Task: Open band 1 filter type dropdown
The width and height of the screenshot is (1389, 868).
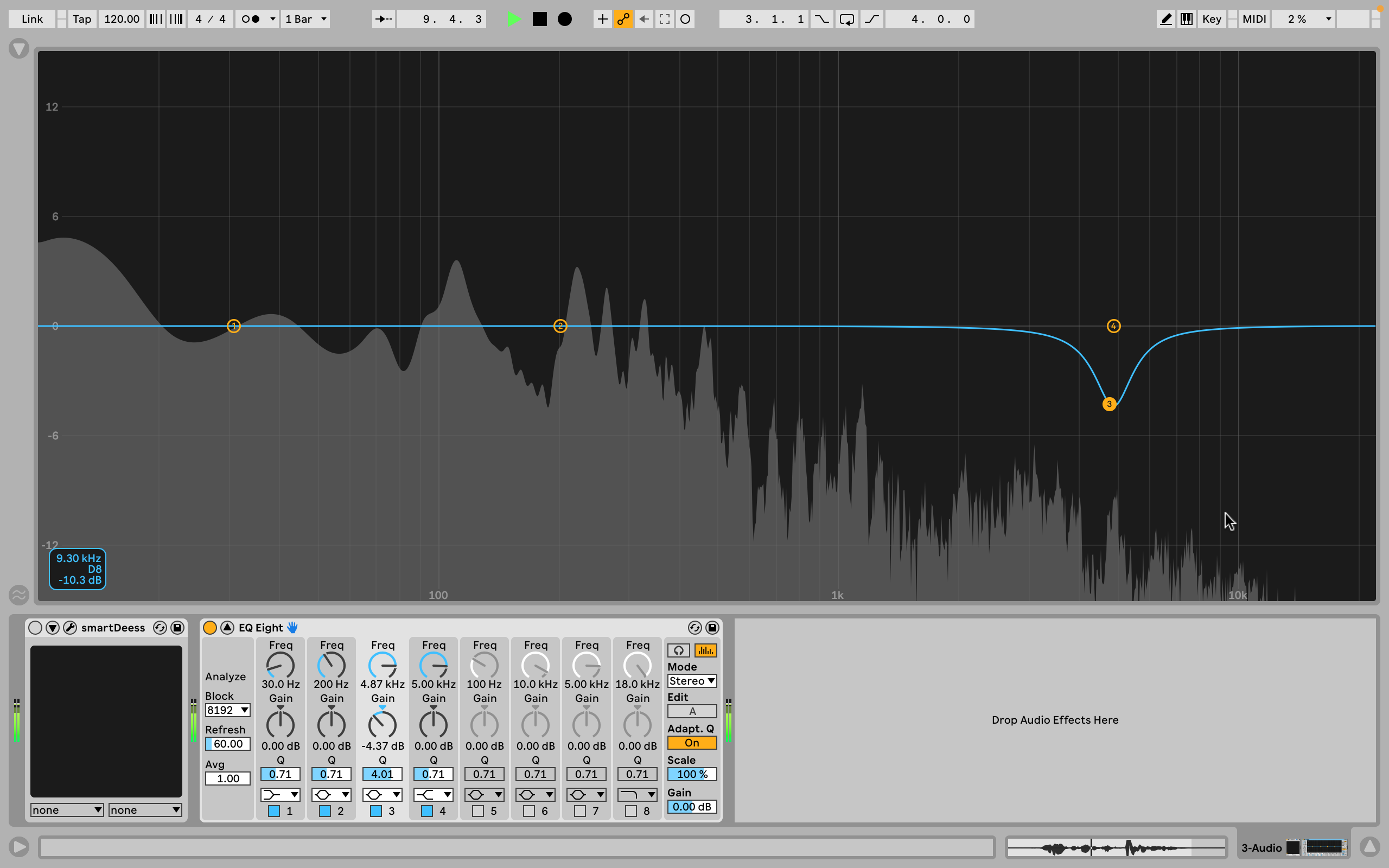Action: (281, 795)
